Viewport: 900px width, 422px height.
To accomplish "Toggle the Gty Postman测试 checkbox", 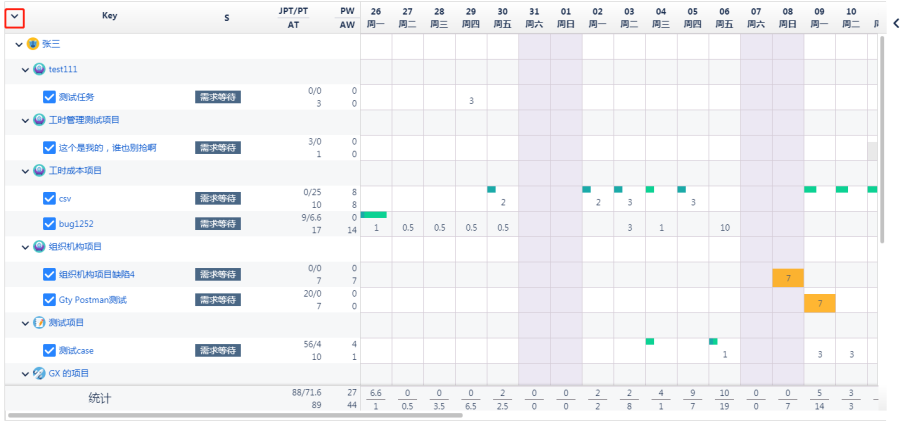I will click(x=49, y=299).
